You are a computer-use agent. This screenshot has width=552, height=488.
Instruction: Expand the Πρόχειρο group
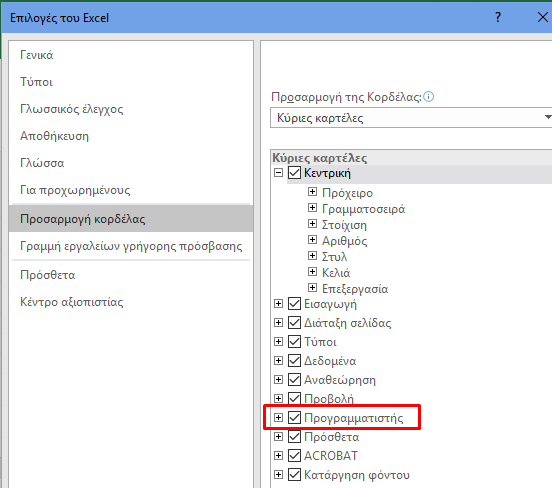pyautogui.click(x=312, y=192)
